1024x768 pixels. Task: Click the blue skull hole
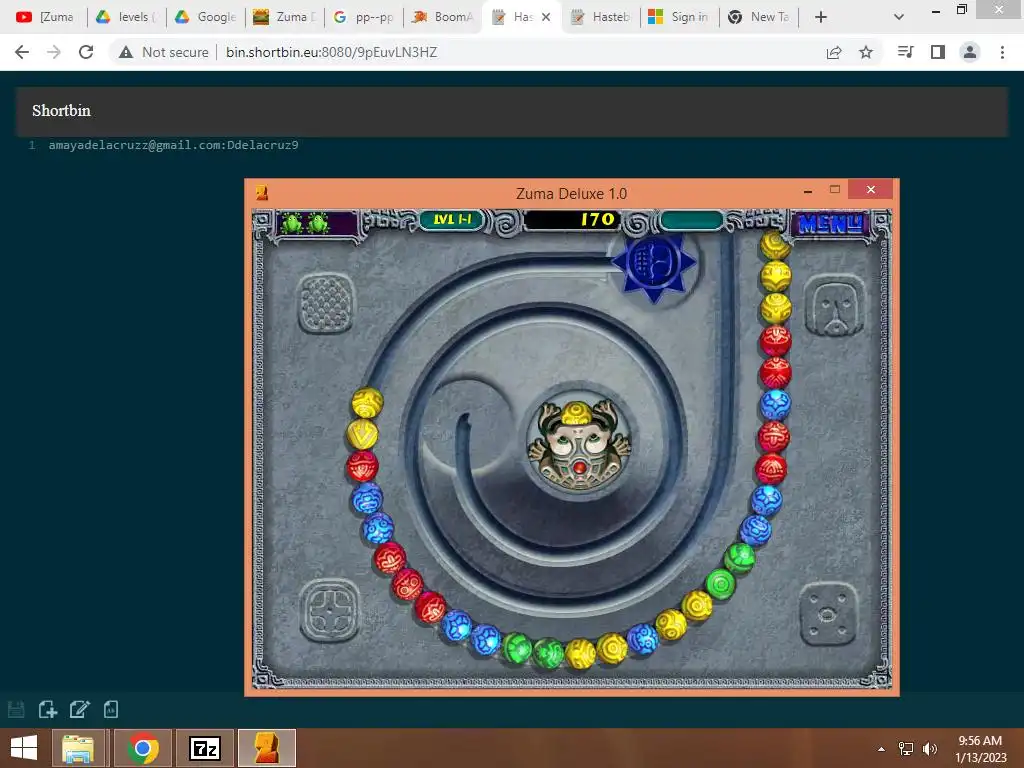coord(654,264)
